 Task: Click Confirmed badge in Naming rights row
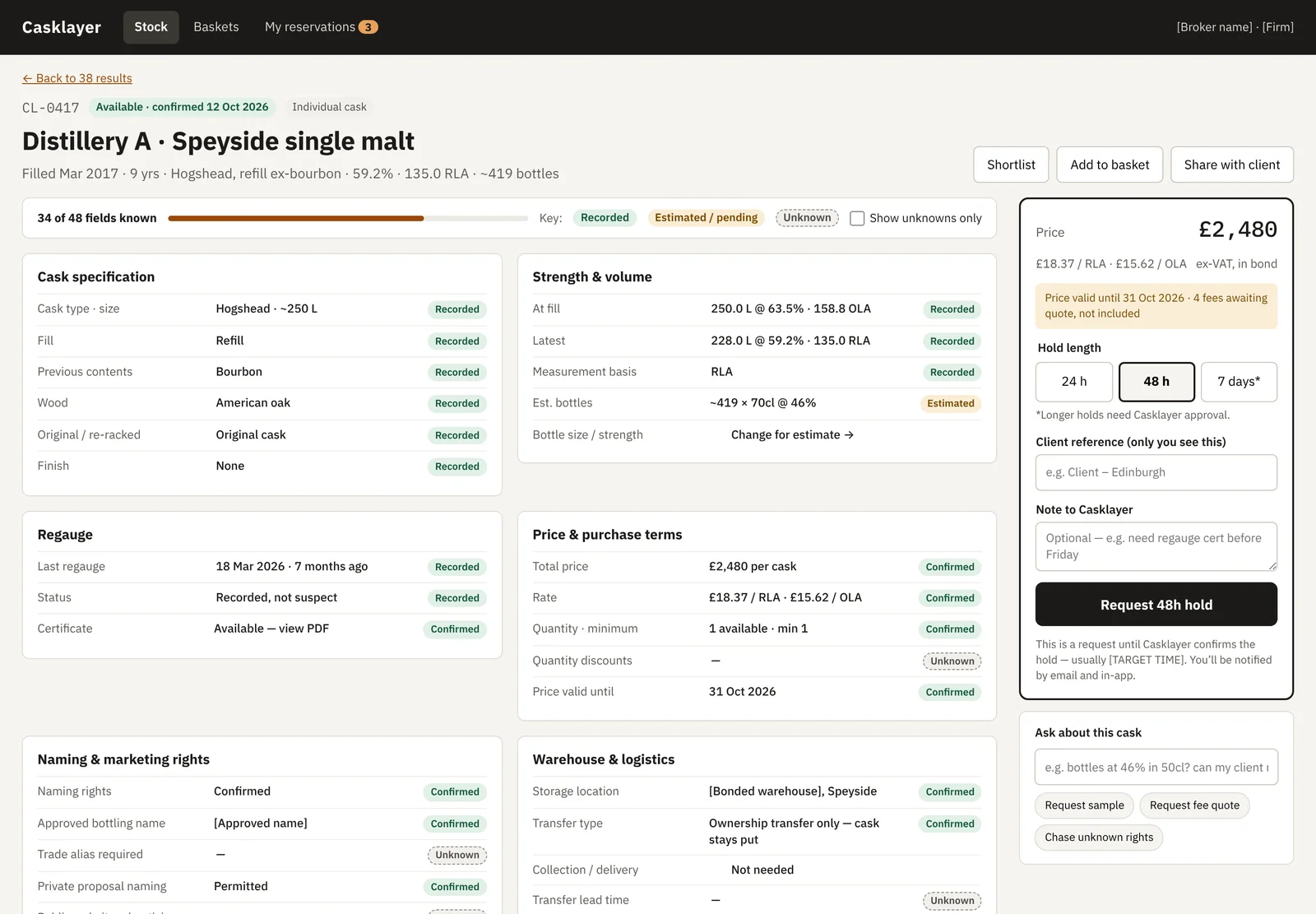tap(455, 792)
